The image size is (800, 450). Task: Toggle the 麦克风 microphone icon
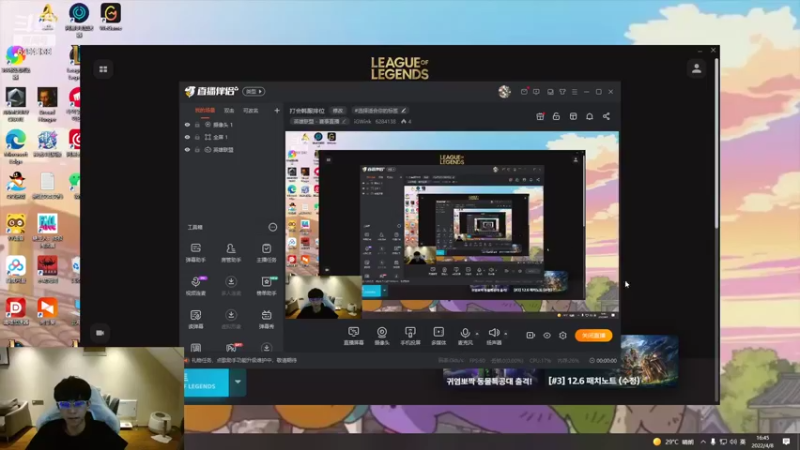click(465, 333)
